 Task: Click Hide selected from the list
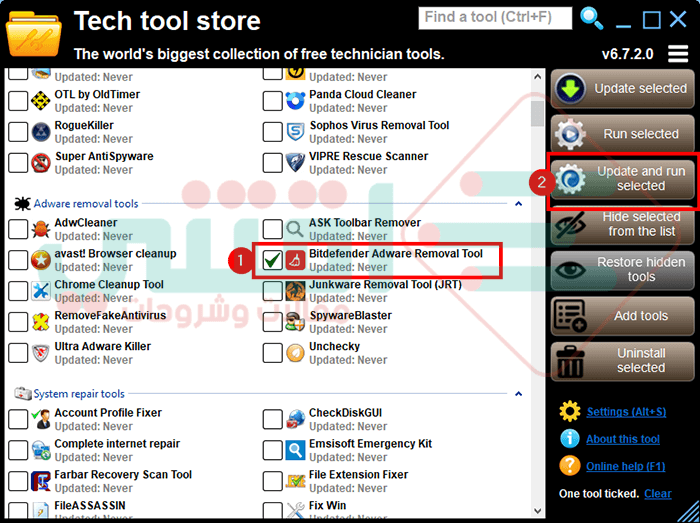point(622,224)
